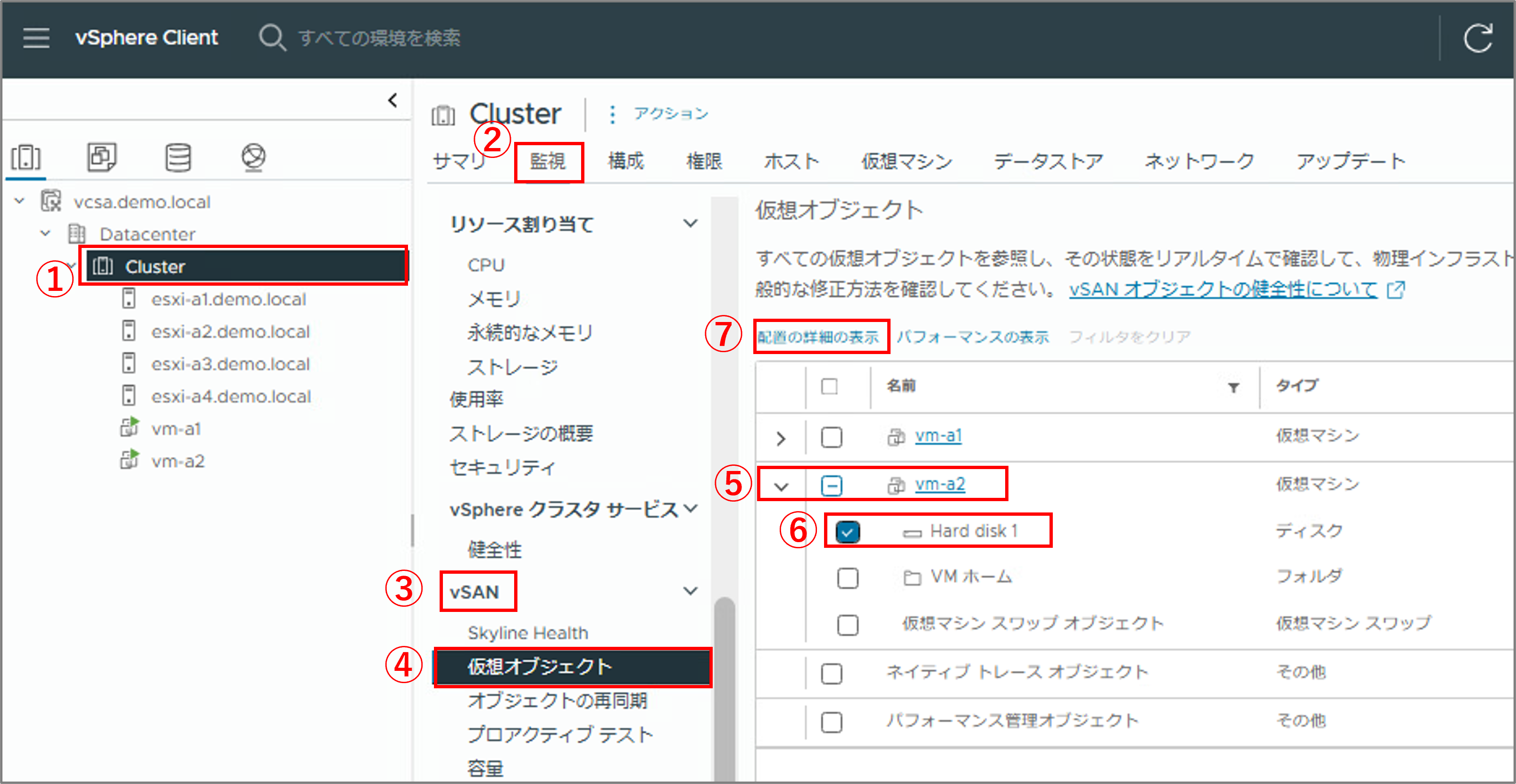Screen dimensions: 1516x784
Task: Switch to Networking inventory icon
Action: click(254, 157)
